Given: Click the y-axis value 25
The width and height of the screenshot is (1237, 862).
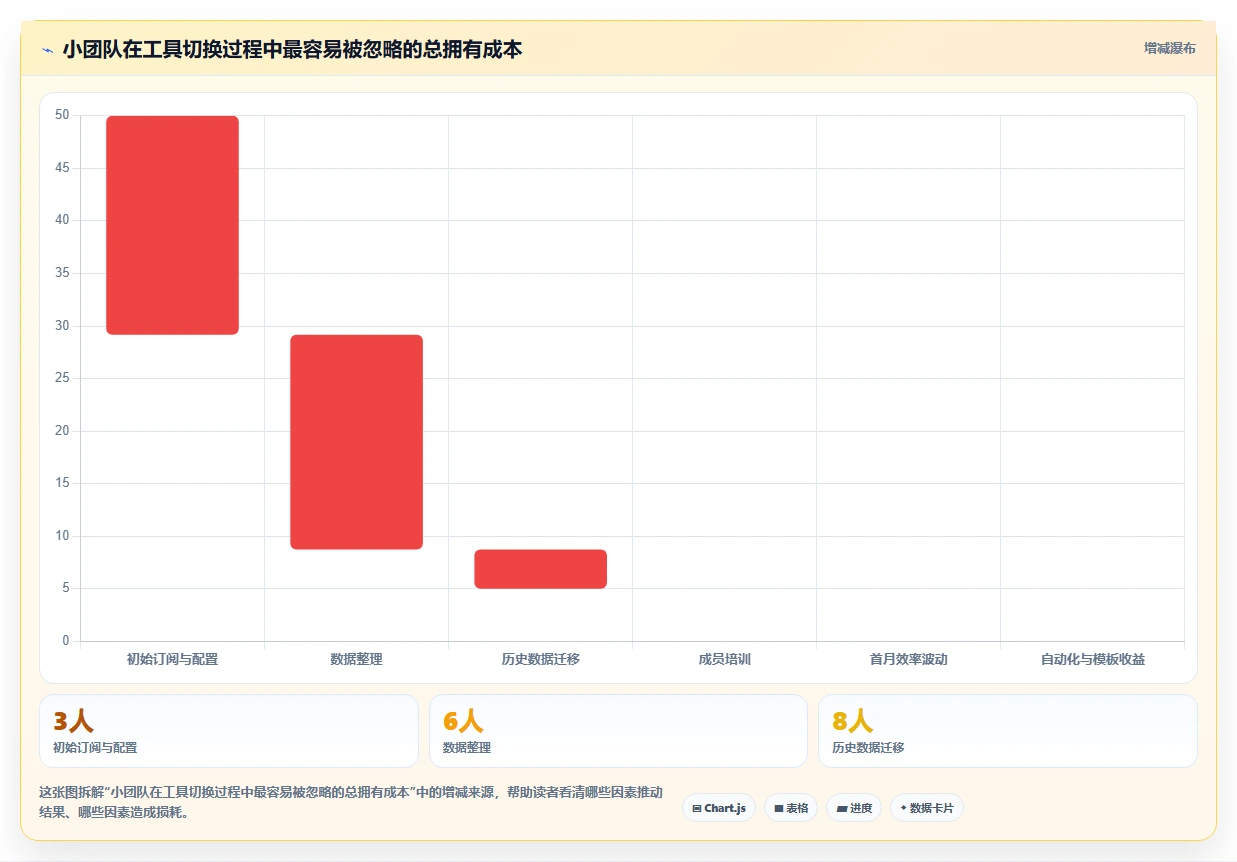Looking at the screenshot, I should click(x=62, y=378).
